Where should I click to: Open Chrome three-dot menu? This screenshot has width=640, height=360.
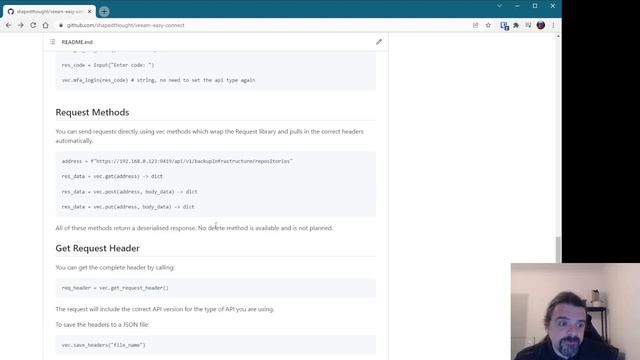pyautogui.click(x=553, y=25)
